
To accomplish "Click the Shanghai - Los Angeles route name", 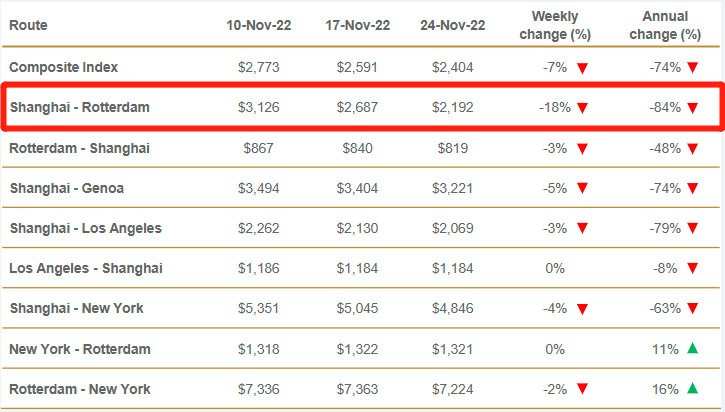I will click(x=85, y=227).
